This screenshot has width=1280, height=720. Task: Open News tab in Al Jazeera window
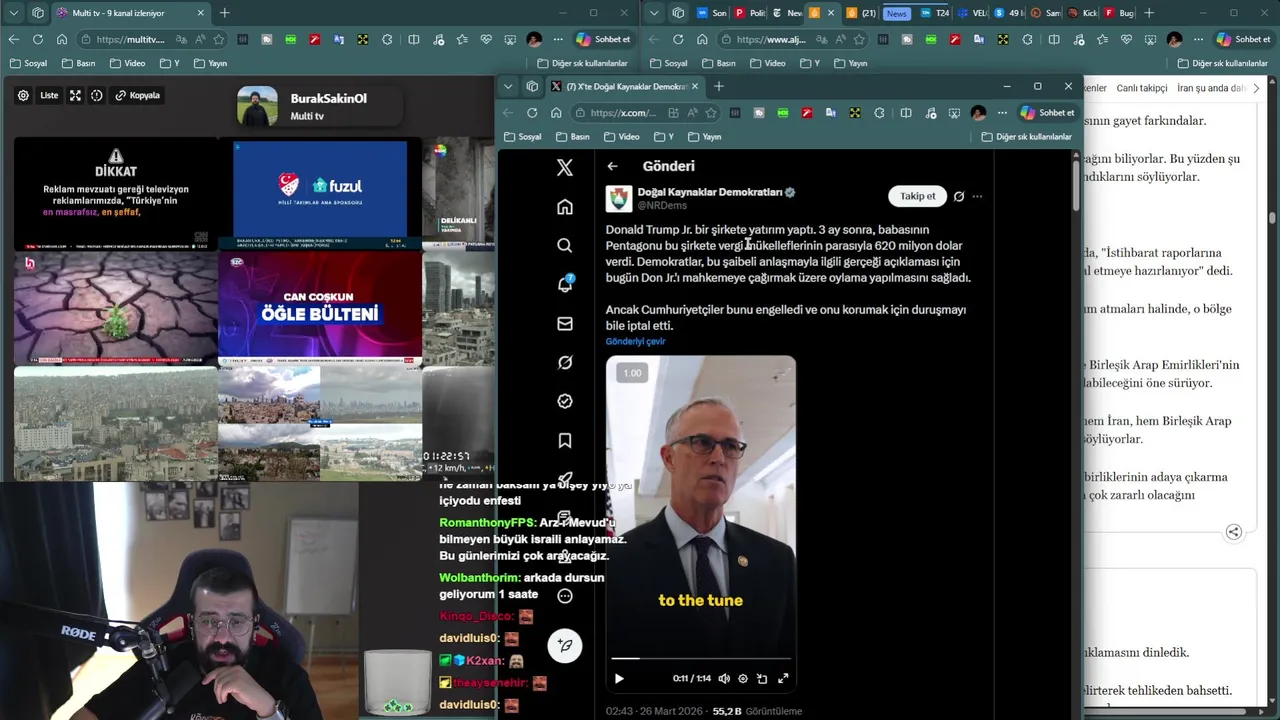click(x=897, y=13)
